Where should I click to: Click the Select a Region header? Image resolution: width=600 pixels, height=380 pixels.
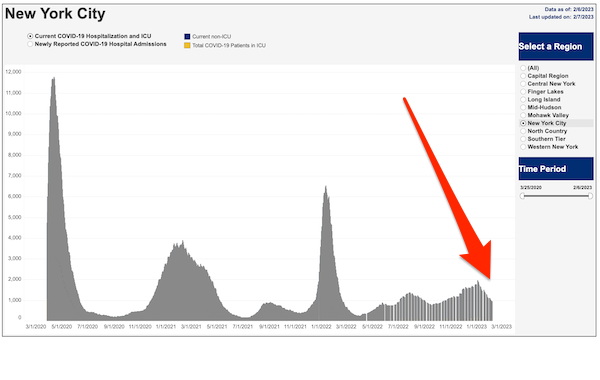(x=556, y=47)
